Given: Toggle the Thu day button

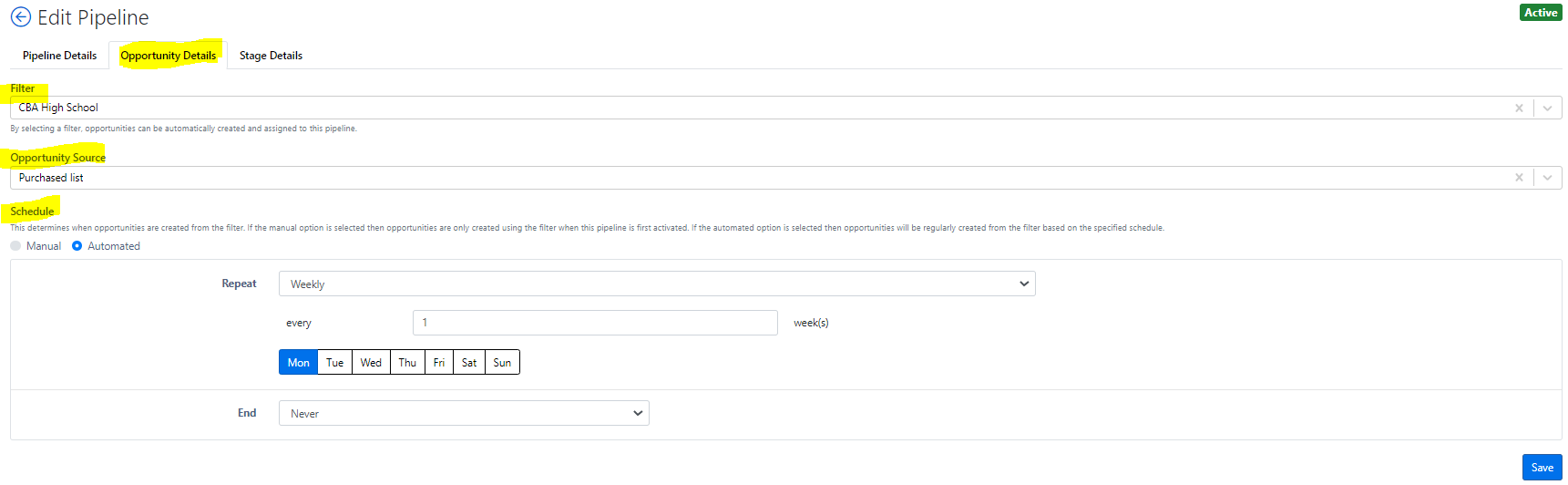Looking at the screenshot, I should (x=407, y=362).
